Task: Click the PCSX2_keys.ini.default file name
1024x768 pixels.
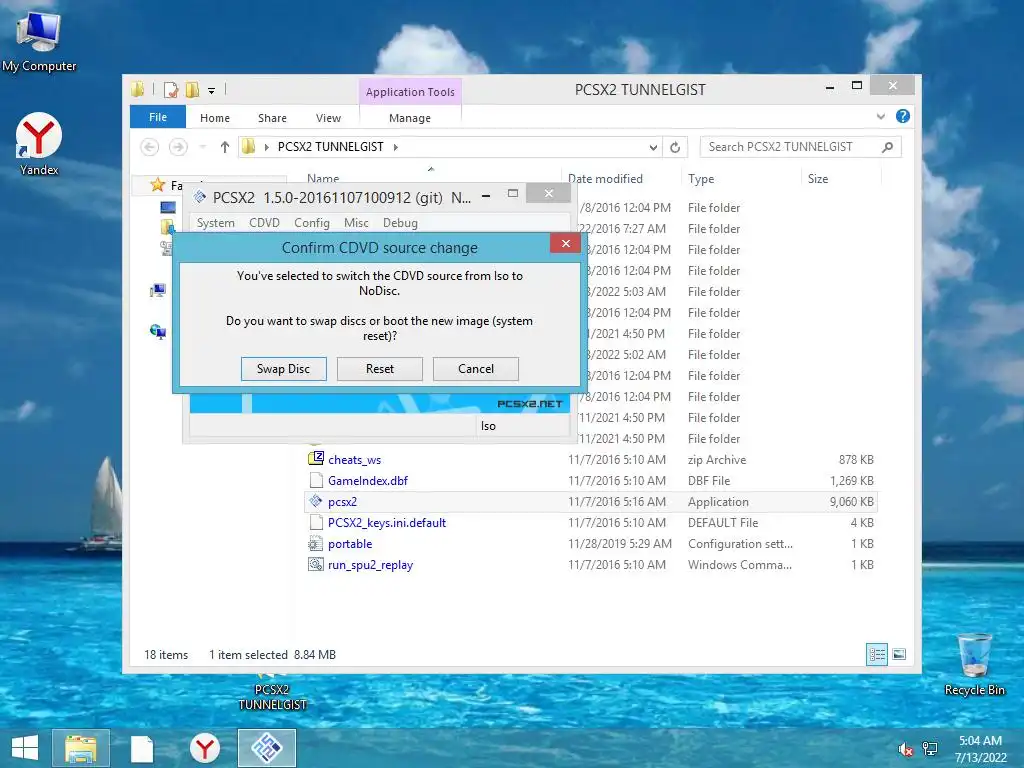Action: (x=387, y=522)
